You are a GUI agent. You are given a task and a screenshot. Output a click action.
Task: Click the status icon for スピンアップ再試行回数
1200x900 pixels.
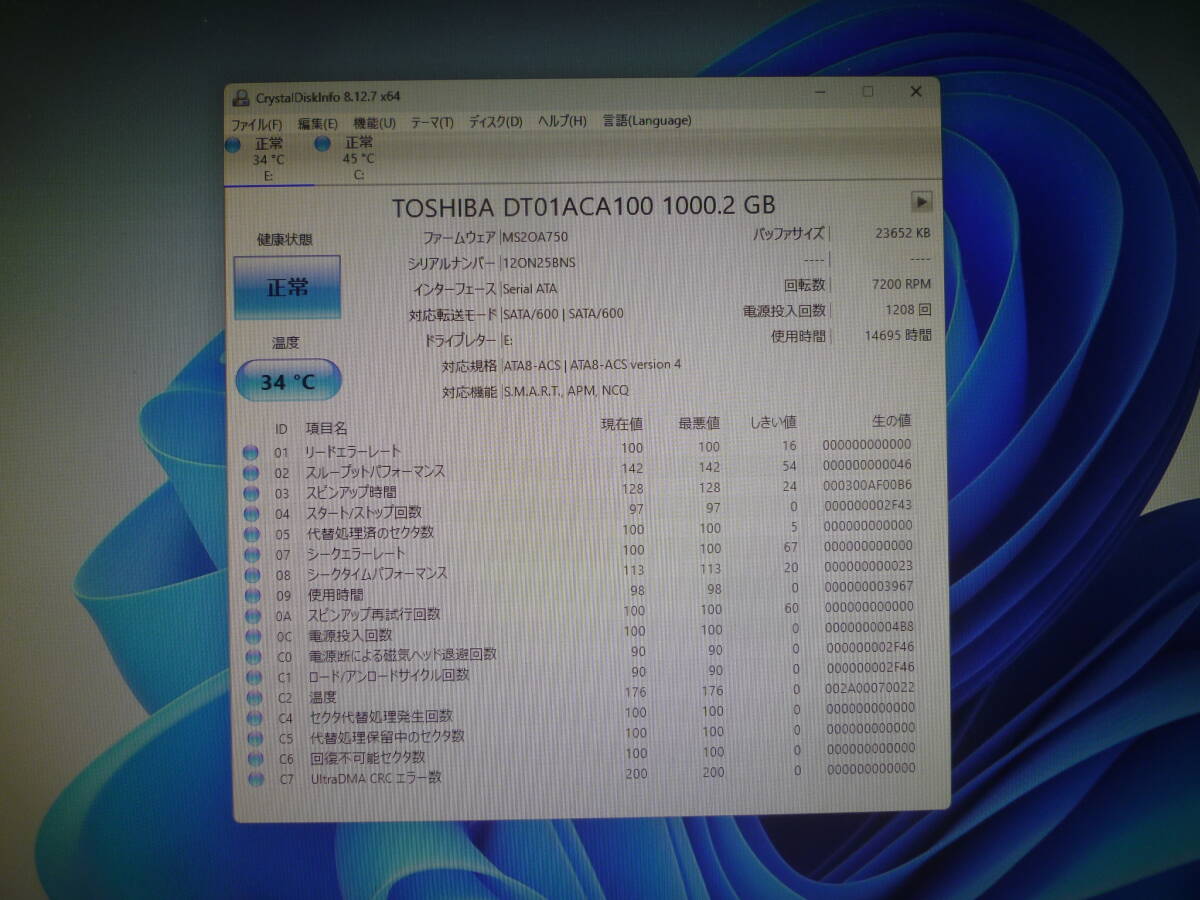252,615
